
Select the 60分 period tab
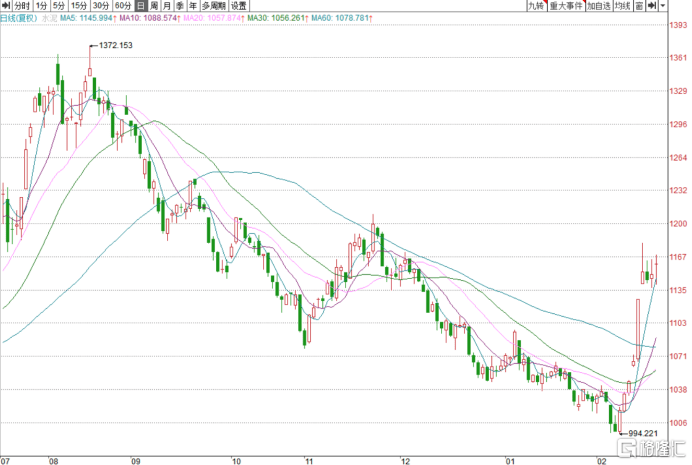122,6
